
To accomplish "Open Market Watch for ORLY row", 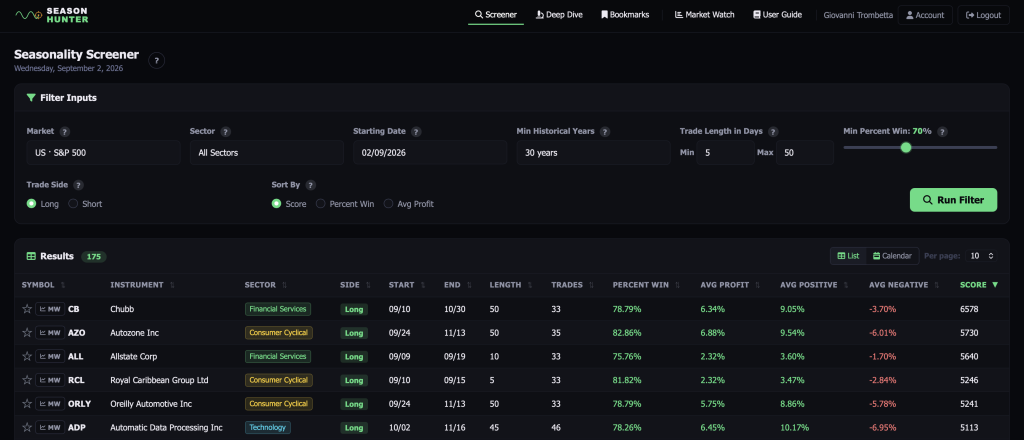I will [50, 403].
